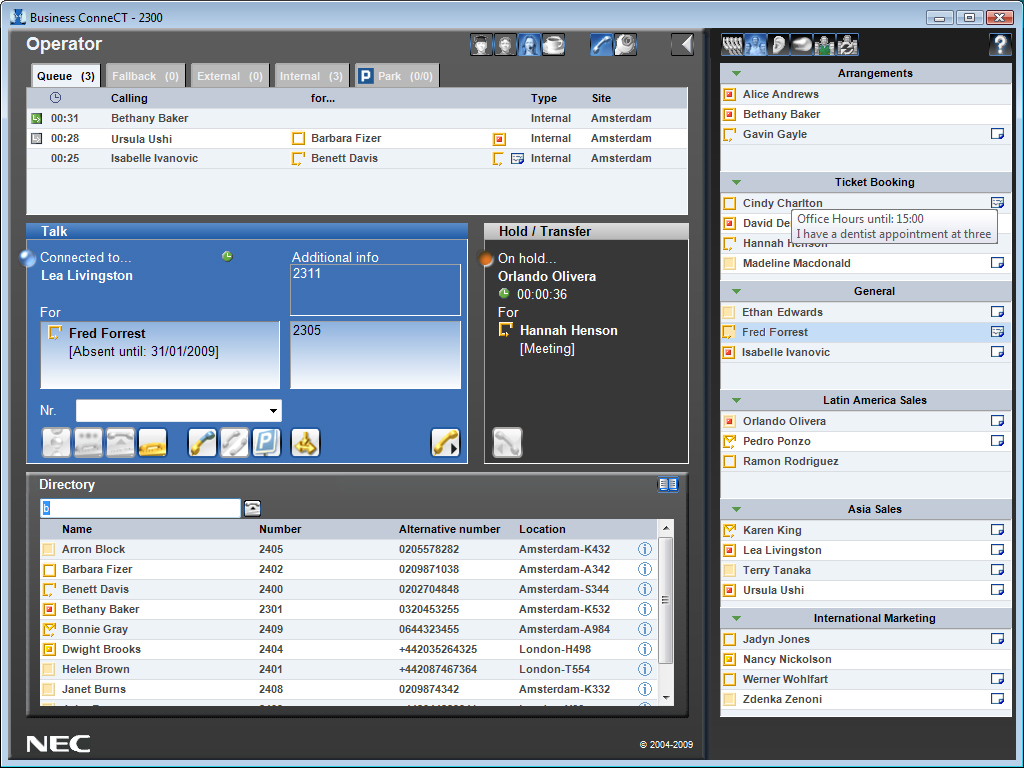Click the presence status box of Ramon Rodriguez
1024x768 pixels.
click(x=729, y=462)
